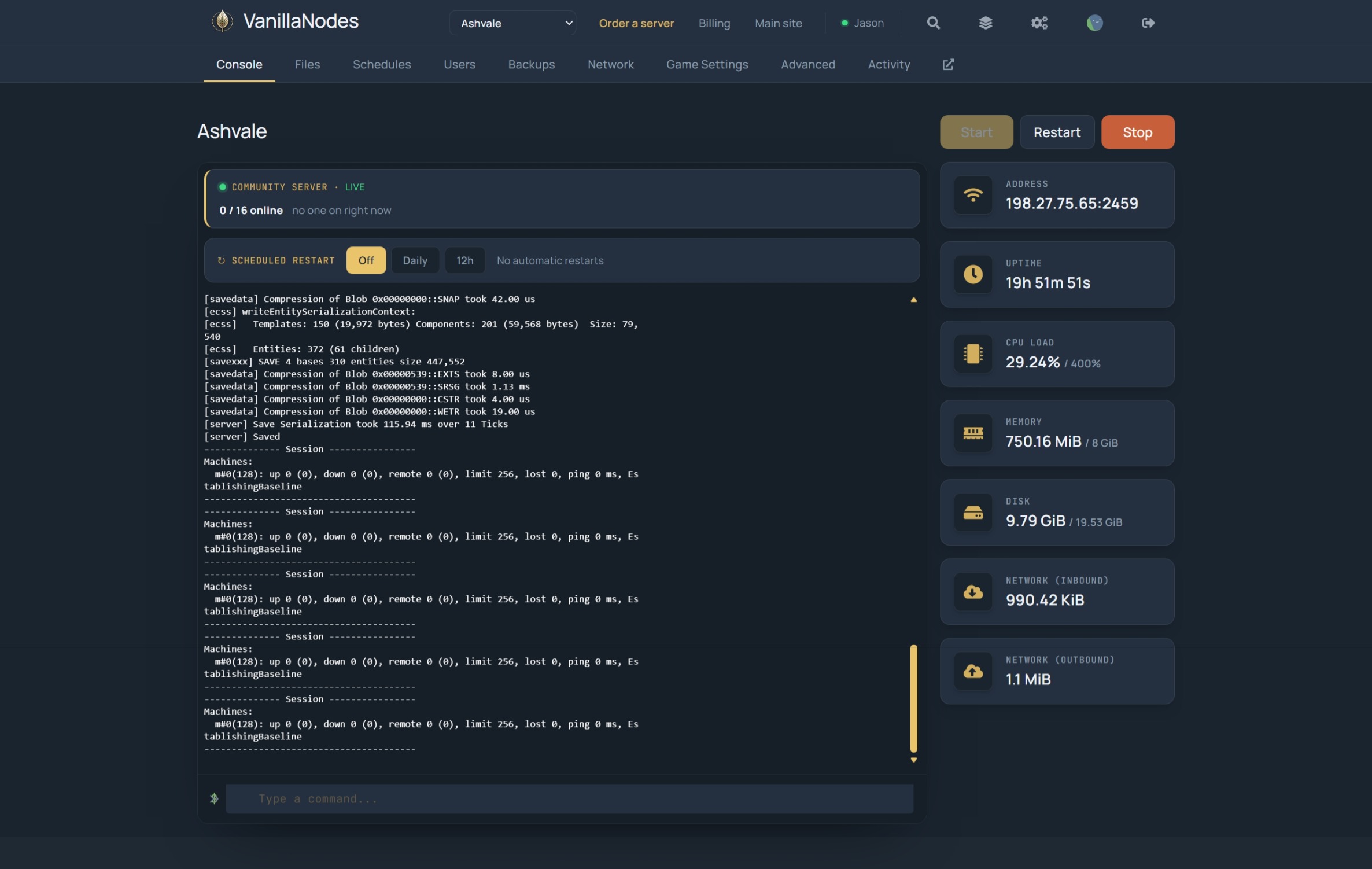Click the console scrollbar thumb
The image size is (1372, 869).
913,698
